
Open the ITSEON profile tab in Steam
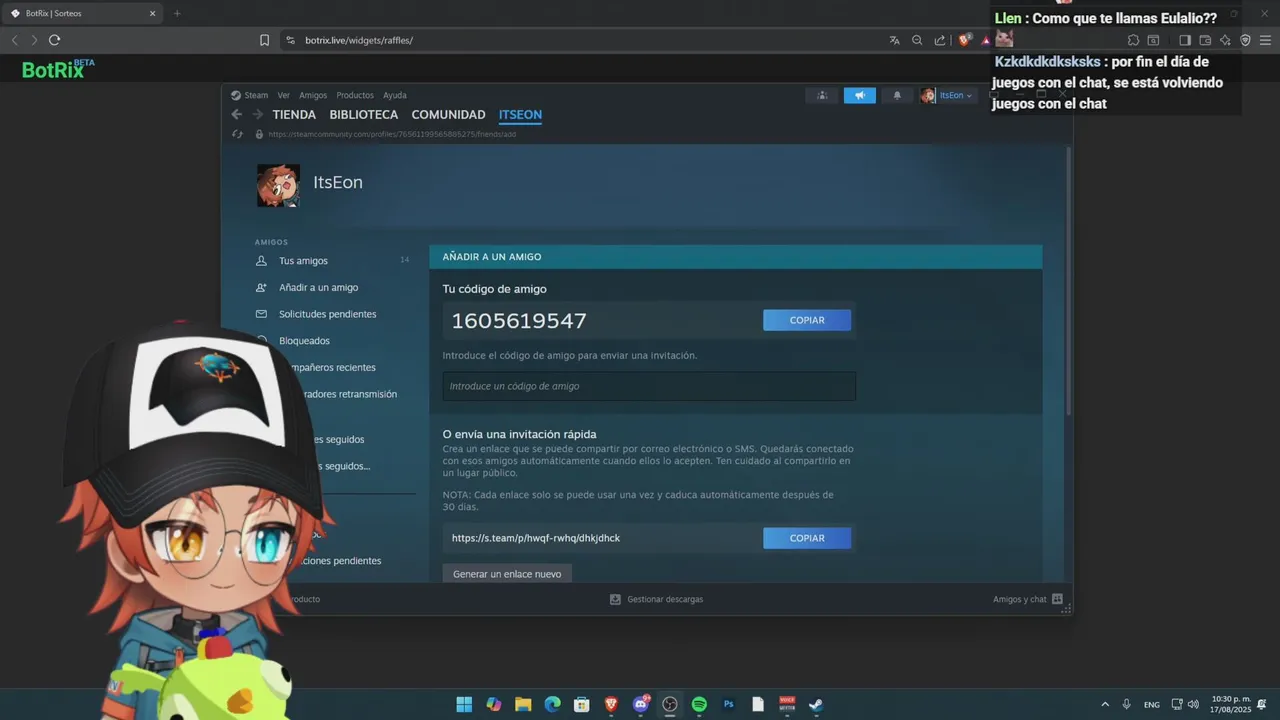[520, 115]
